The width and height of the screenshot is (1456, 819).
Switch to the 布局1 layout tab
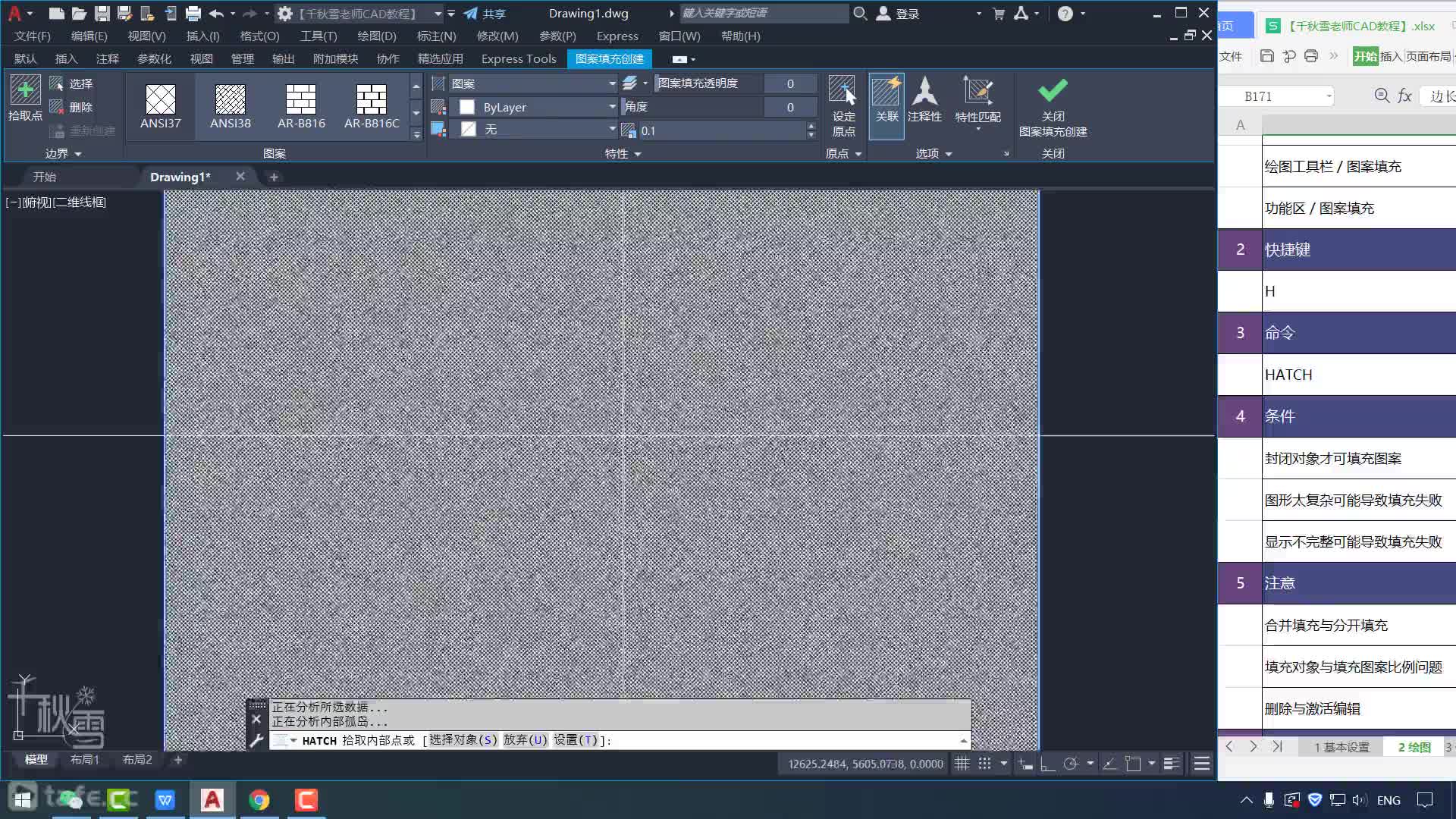pos(84,759)
